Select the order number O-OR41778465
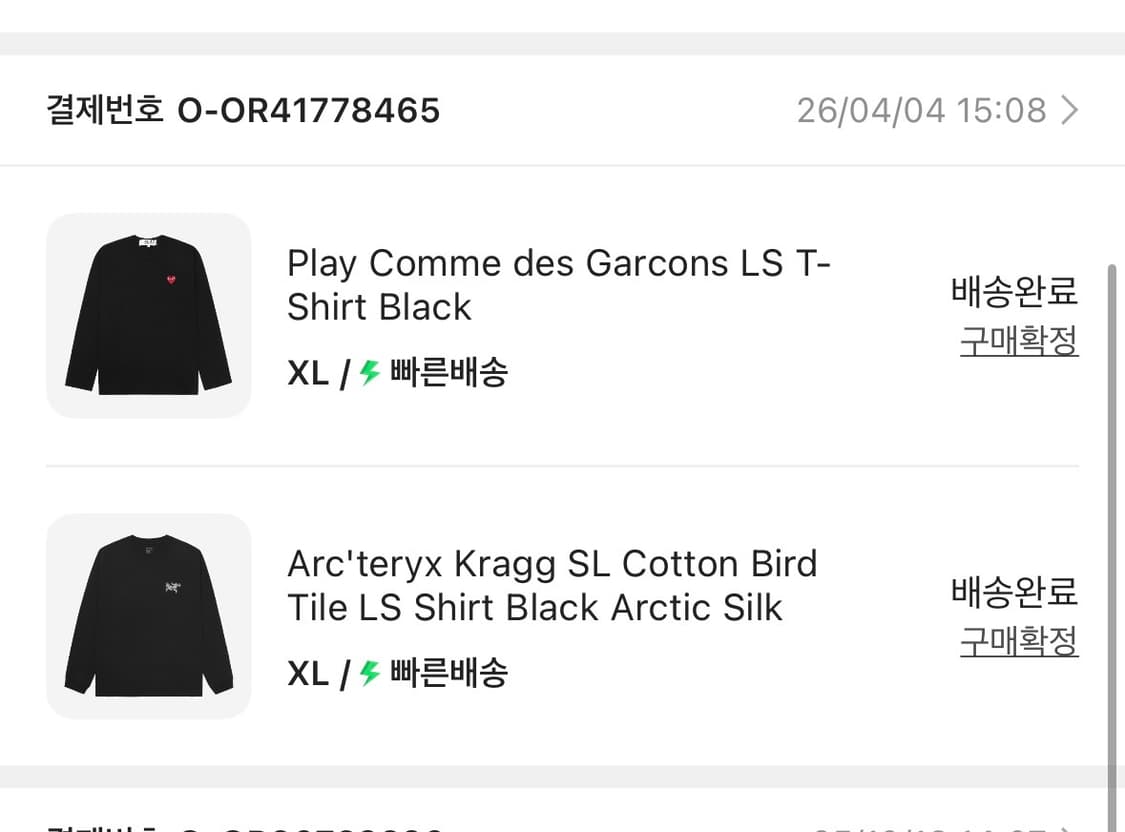Viewport: 1125px width, 832px height. (309, 110)
